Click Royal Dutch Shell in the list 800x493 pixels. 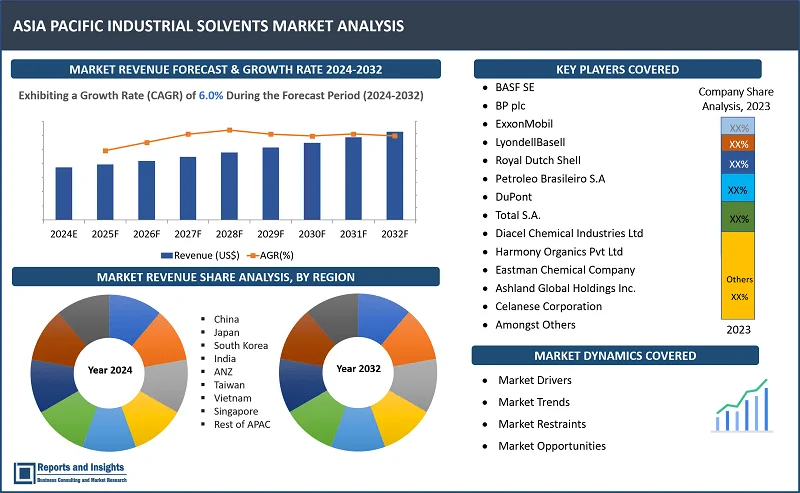(538, 160)
